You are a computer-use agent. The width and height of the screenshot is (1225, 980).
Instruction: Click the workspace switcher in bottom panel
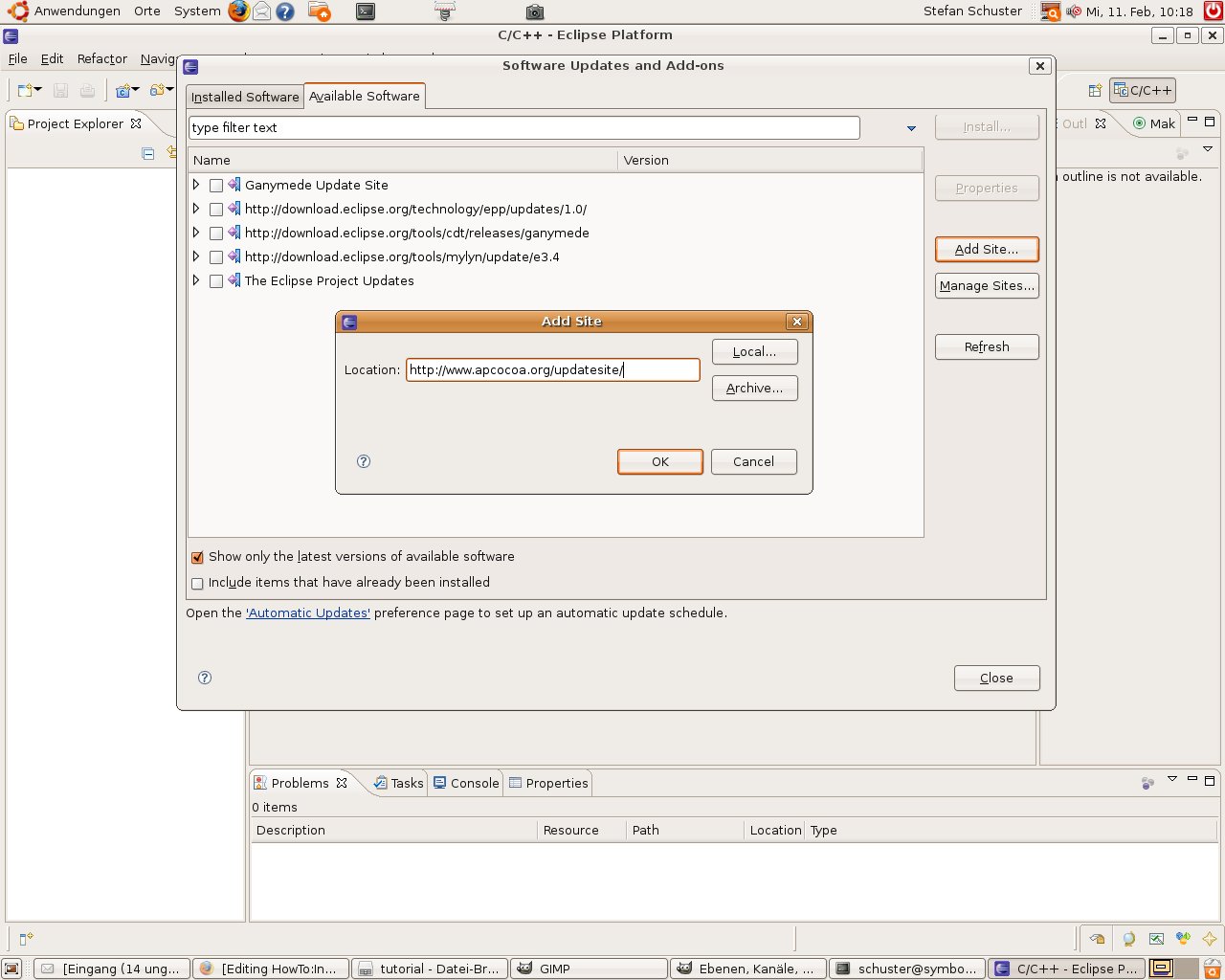pos(1174,969)
